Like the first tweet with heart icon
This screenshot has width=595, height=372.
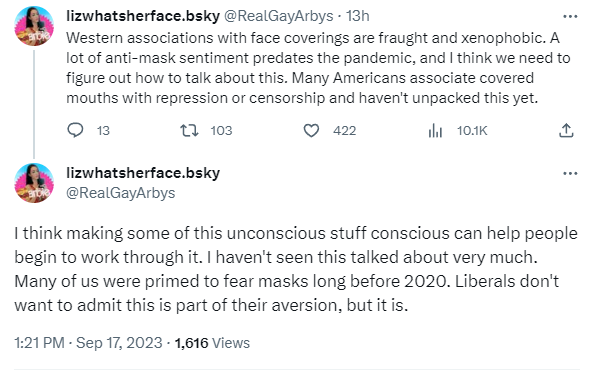tap(311, 131)
